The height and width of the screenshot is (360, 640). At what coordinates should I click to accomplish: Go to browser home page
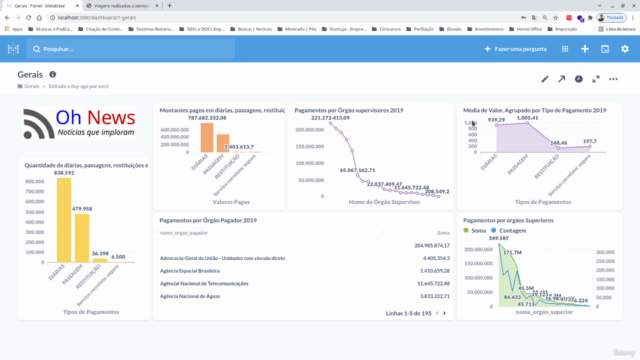coord(39,18)
